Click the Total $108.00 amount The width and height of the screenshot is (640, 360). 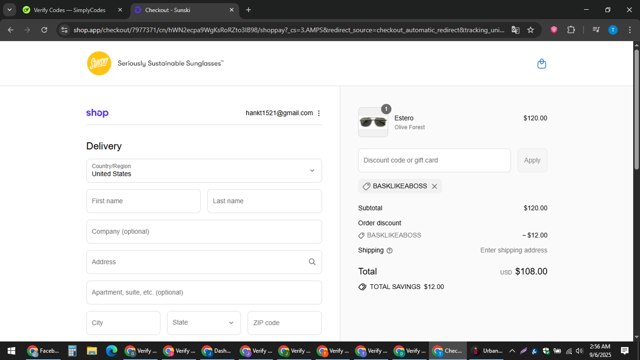(x=531, y=271)
